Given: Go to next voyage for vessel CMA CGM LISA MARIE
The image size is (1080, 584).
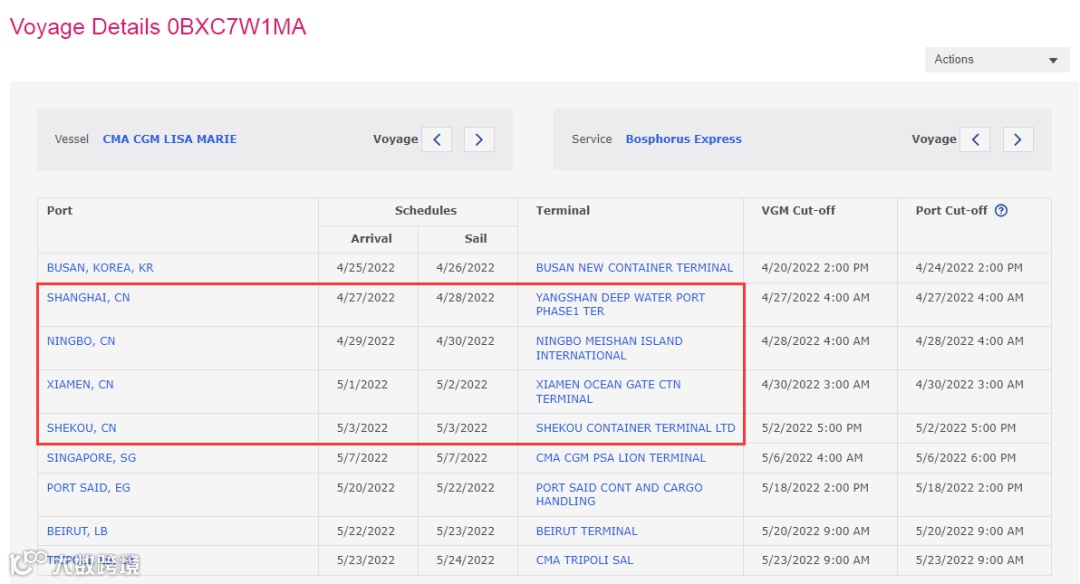Looking at the screenshot, I should point(479,139).
